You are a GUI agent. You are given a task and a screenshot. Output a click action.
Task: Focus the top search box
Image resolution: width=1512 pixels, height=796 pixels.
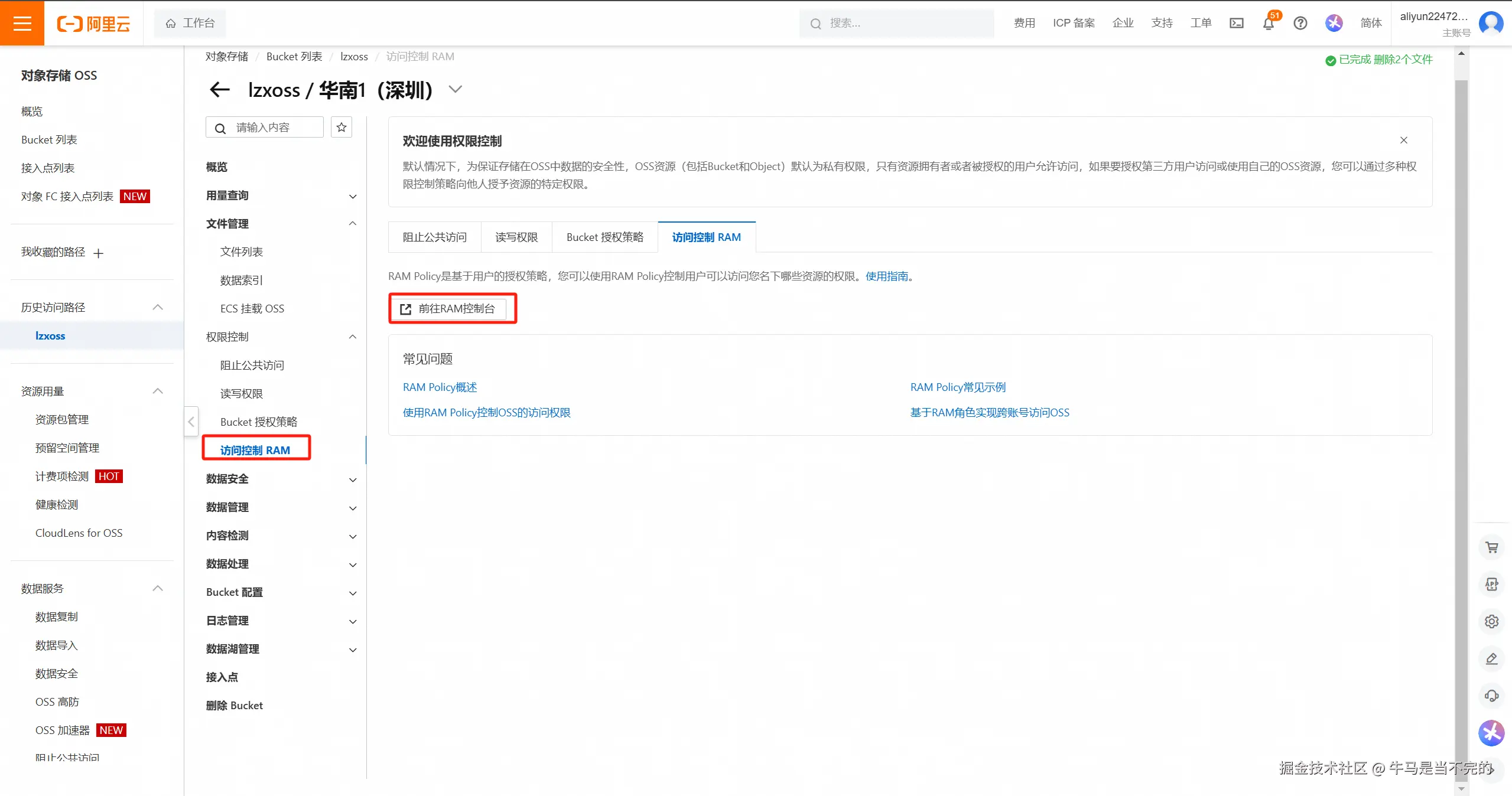click(896, 24)
